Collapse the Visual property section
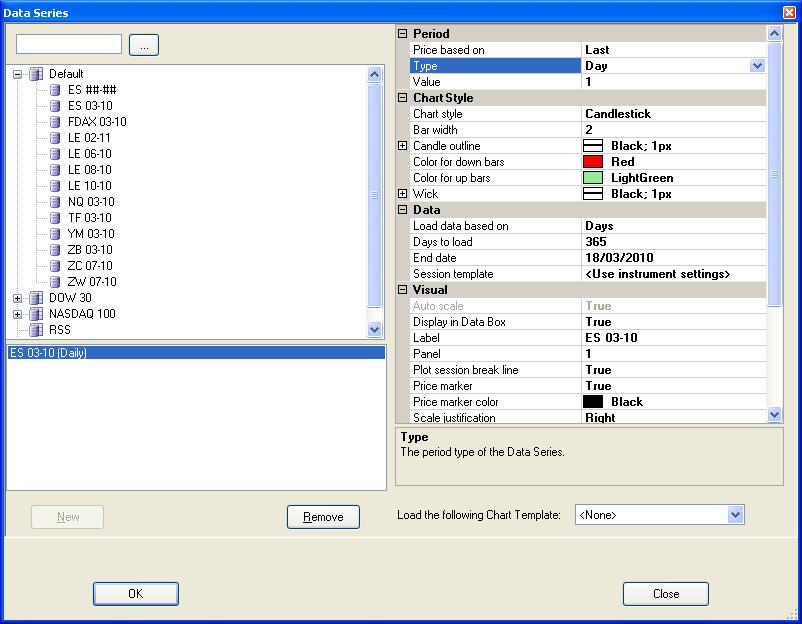 click(x=403, y=290)
